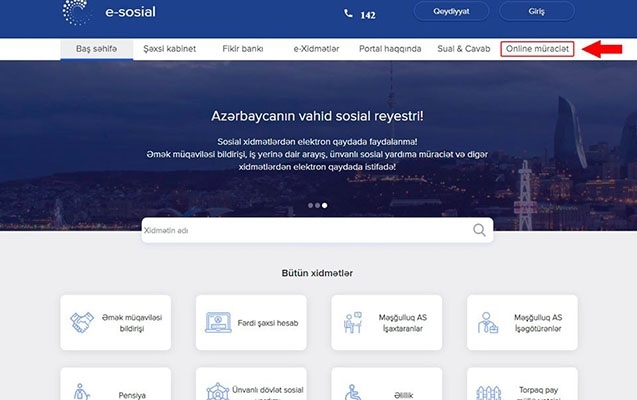
Task: Open Sual & Cavab section
Action: (x=464, y=49)
